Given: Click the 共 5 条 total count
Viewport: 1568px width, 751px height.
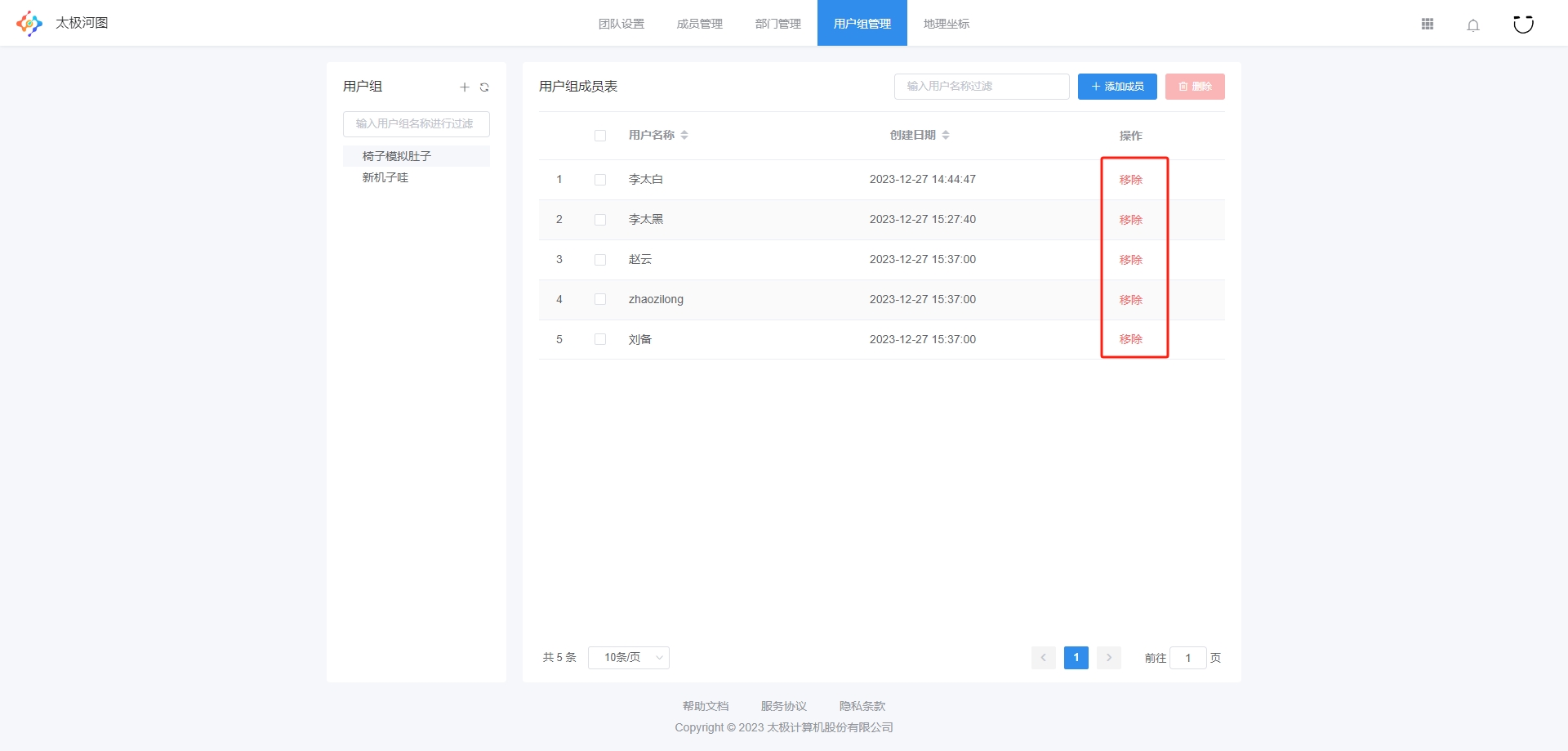Looking at the screenshot, I should coord(559,658).
